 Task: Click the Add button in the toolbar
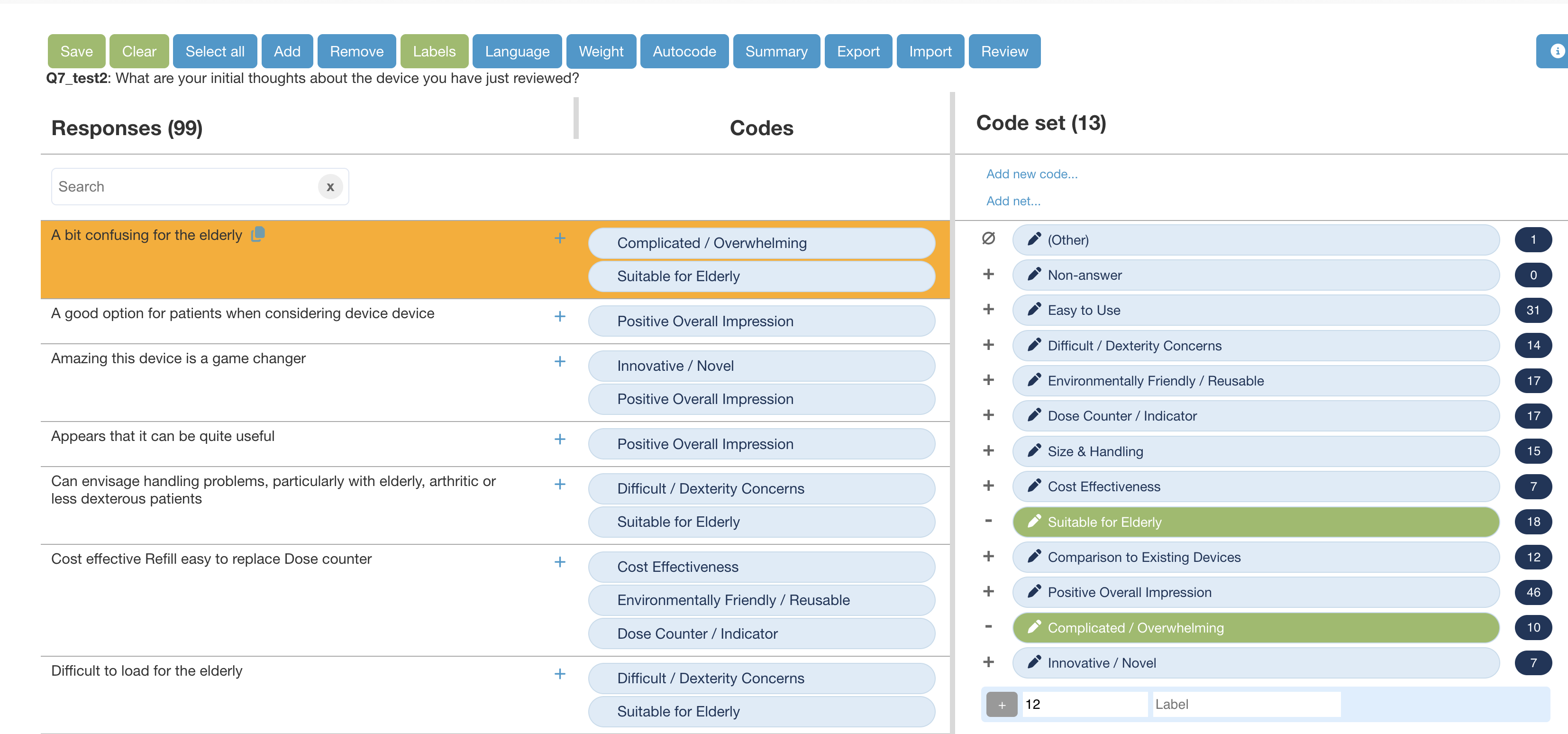pos(287,51)
